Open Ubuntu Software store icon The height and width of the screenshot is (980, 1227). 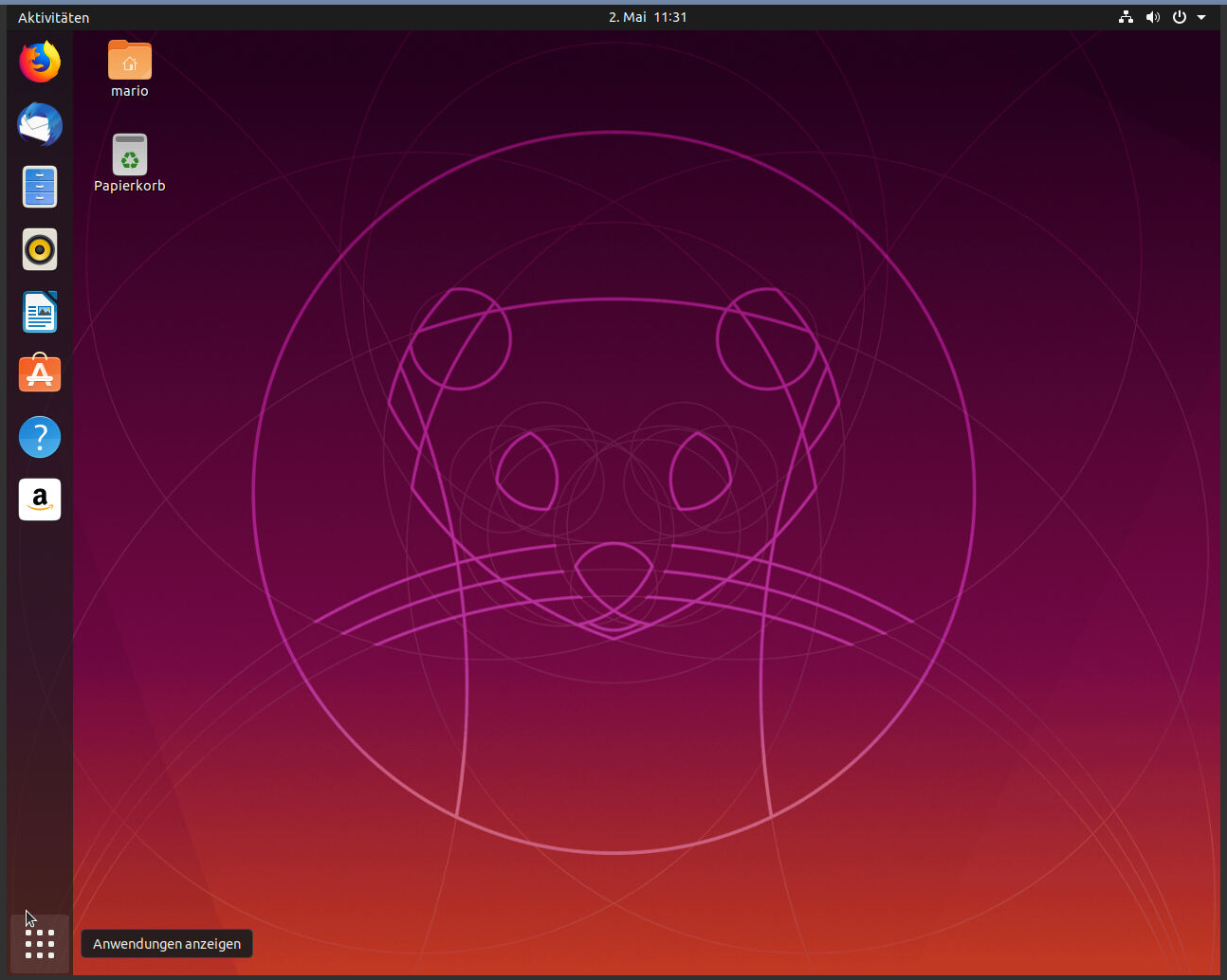click(x=40, y=373)
